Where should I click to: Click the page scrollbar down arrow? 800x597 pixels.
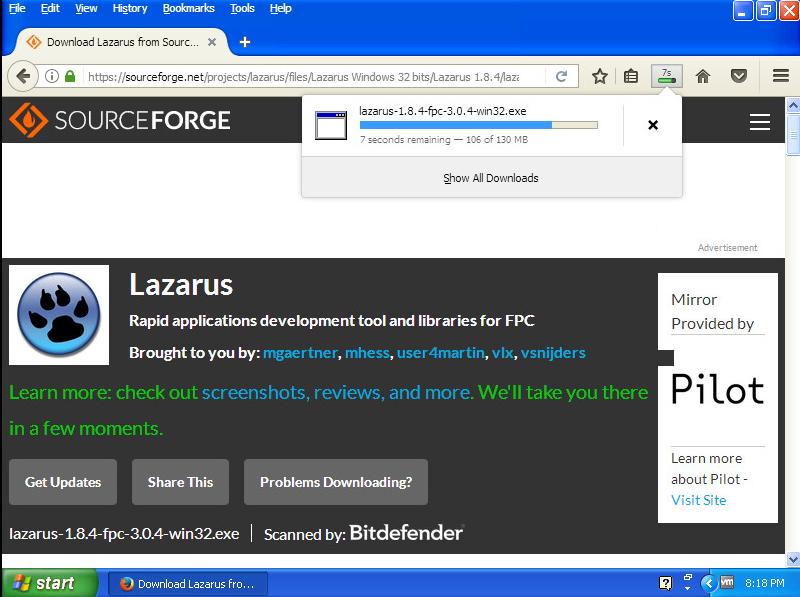793,559
